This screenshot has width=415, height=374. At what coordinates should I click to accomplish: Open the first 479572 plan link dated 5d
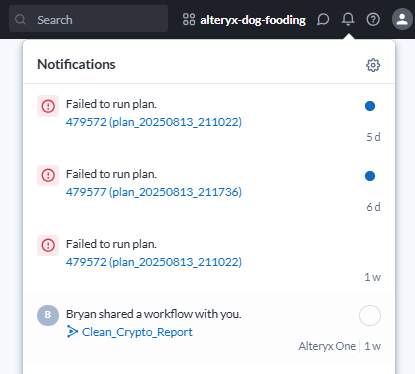point(154,122)
